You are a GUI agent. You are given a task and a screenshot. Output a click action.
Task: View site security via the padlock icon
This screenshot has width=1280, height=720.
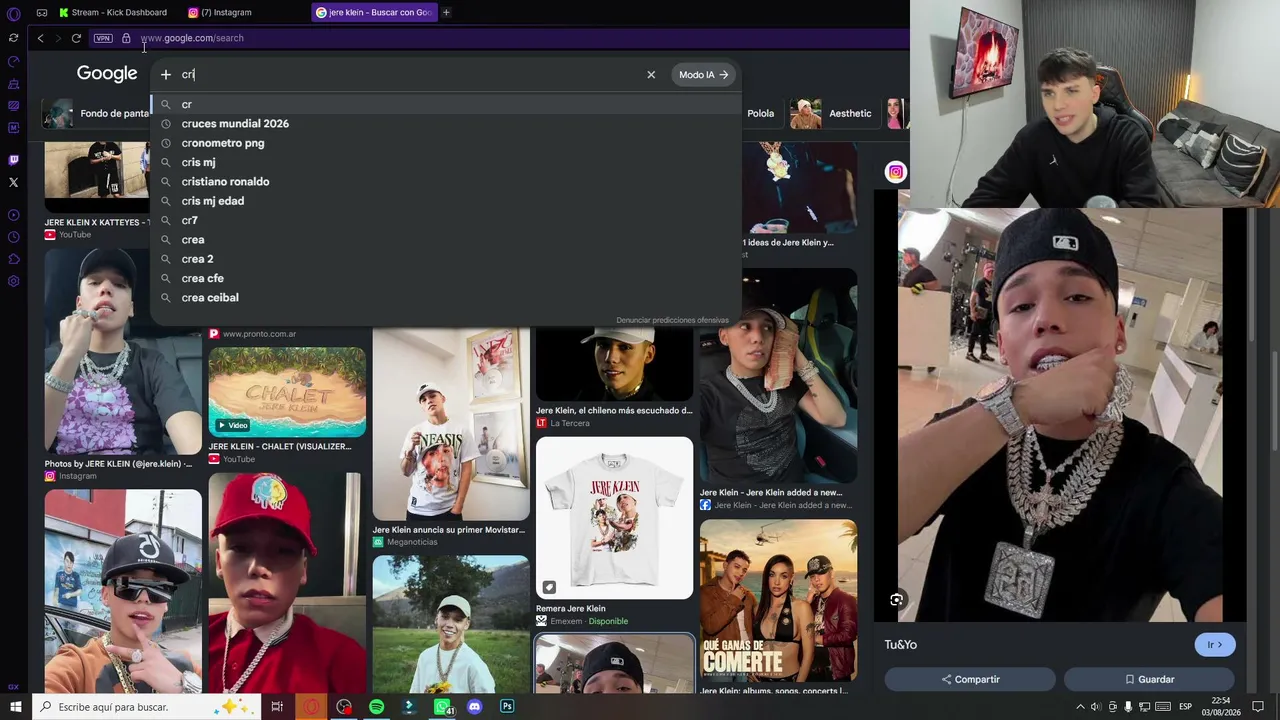pyautogui.click(x=126, y=38)
